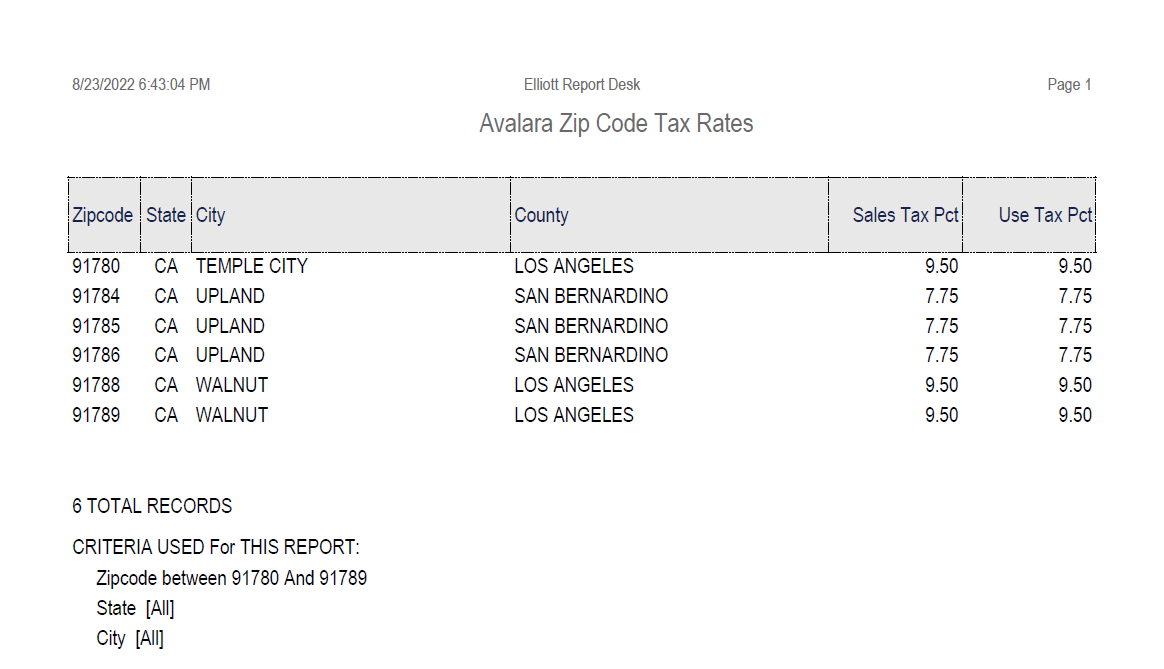Click the CA state cell for 91784
Screen dimensions: 1164x669
(x=166, y=296)
